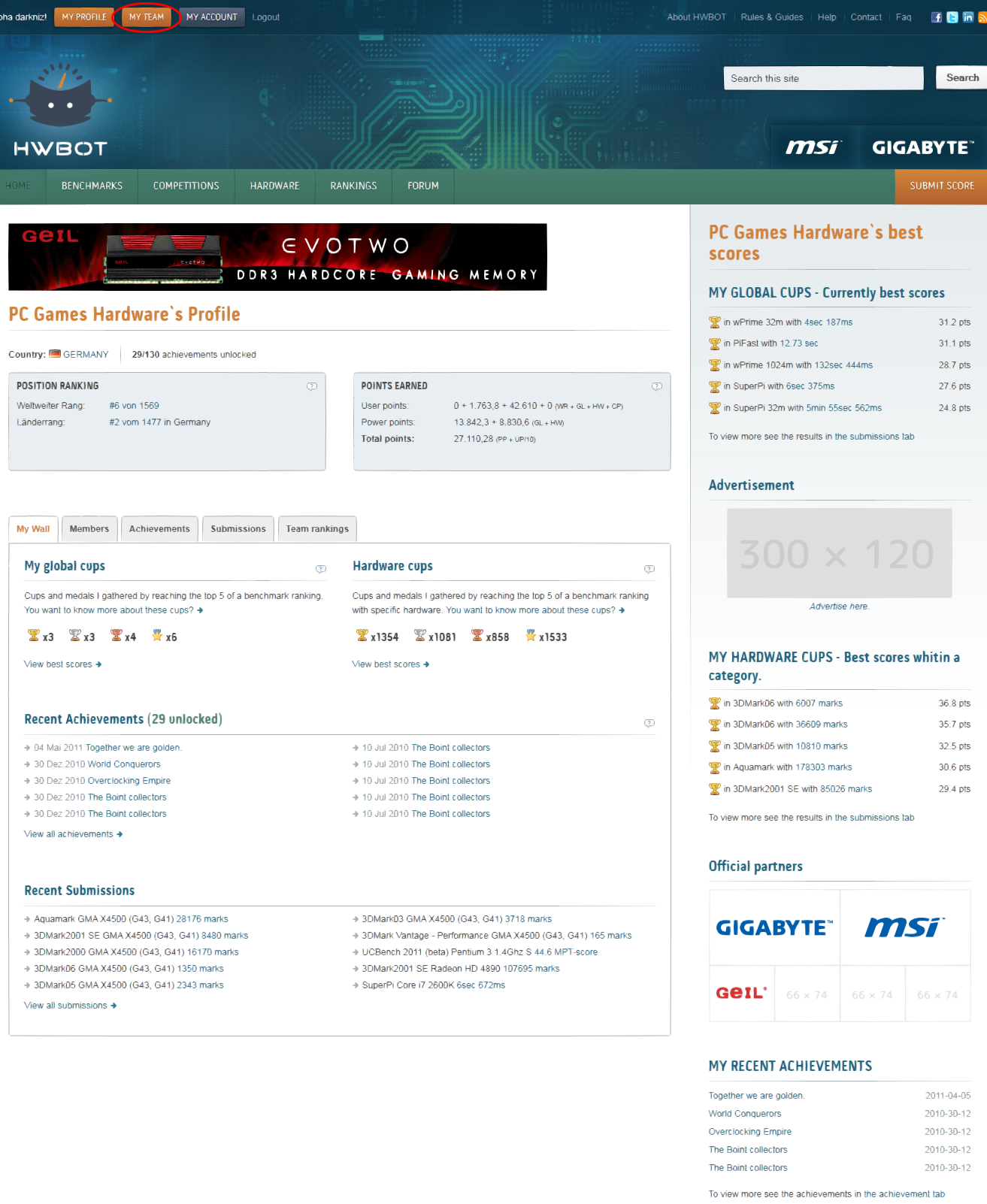The width and height of the screenshot is (987, 1204).
Task: Open the Rules & Guides link
Action: pyautogui.click(x=772, y=17)
